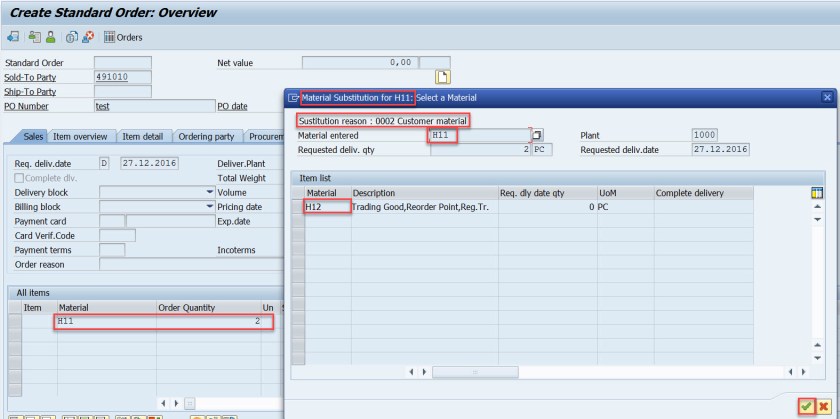
Task: Click top scroll-down arrow in Item list
Action: tap(817, 220)
